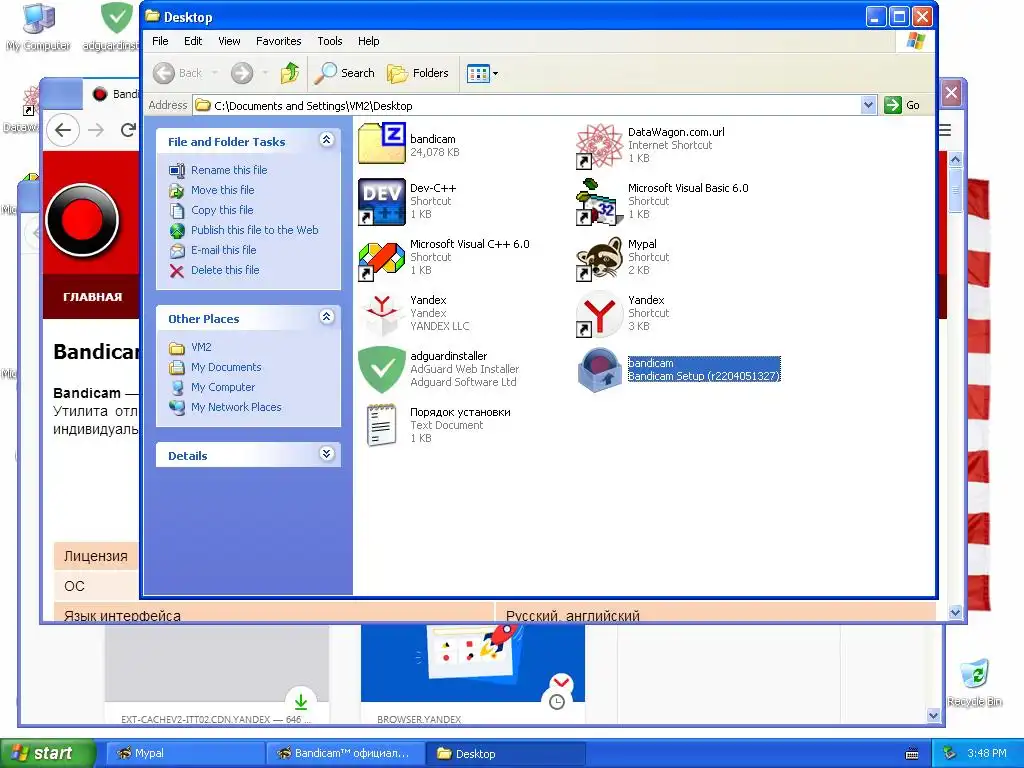Click the browser hamburger menu icon

pyautogui.click(x=945, y=131)
